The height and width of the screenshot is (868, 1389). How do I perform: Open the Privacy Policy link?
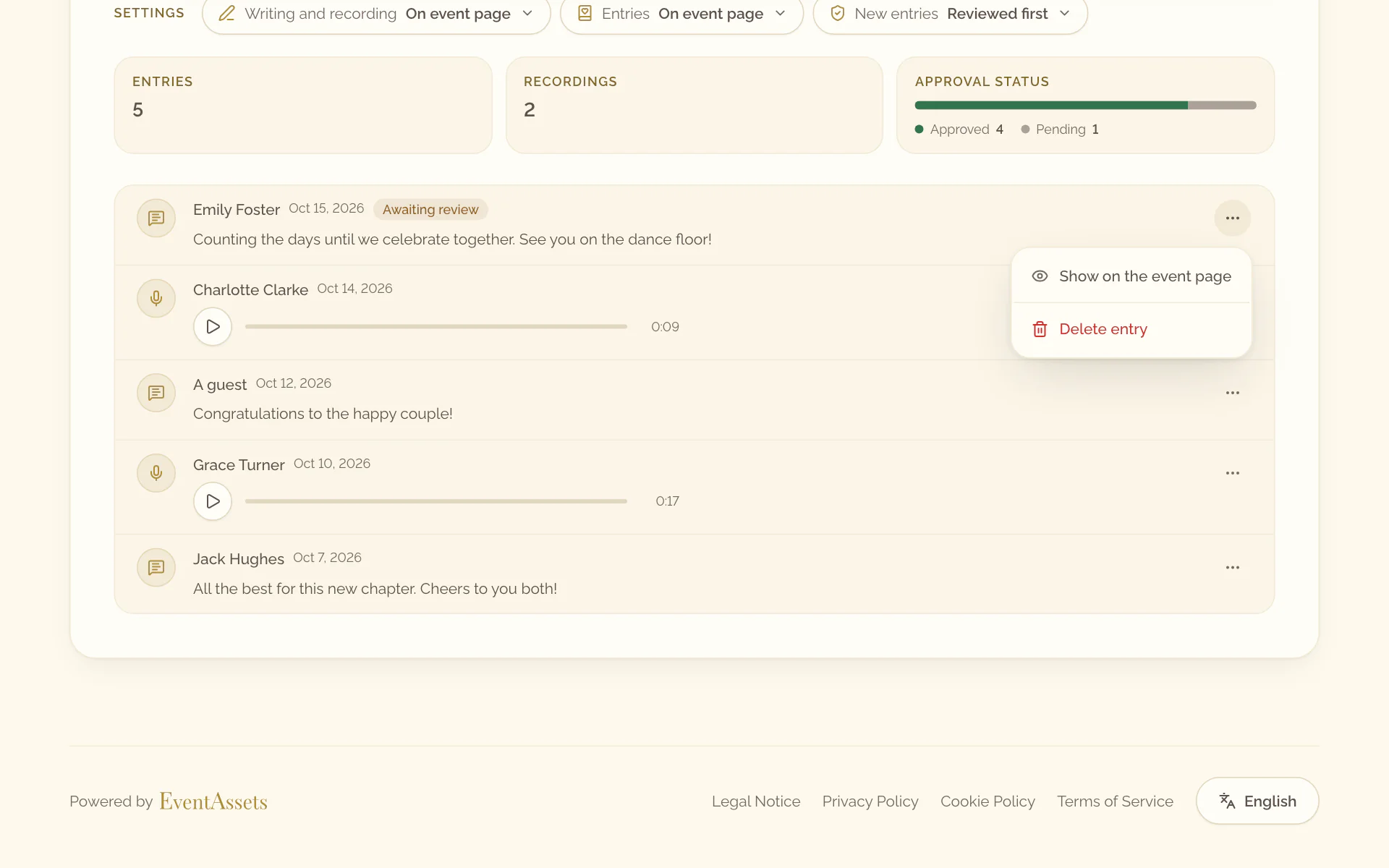tap(870, 801)
